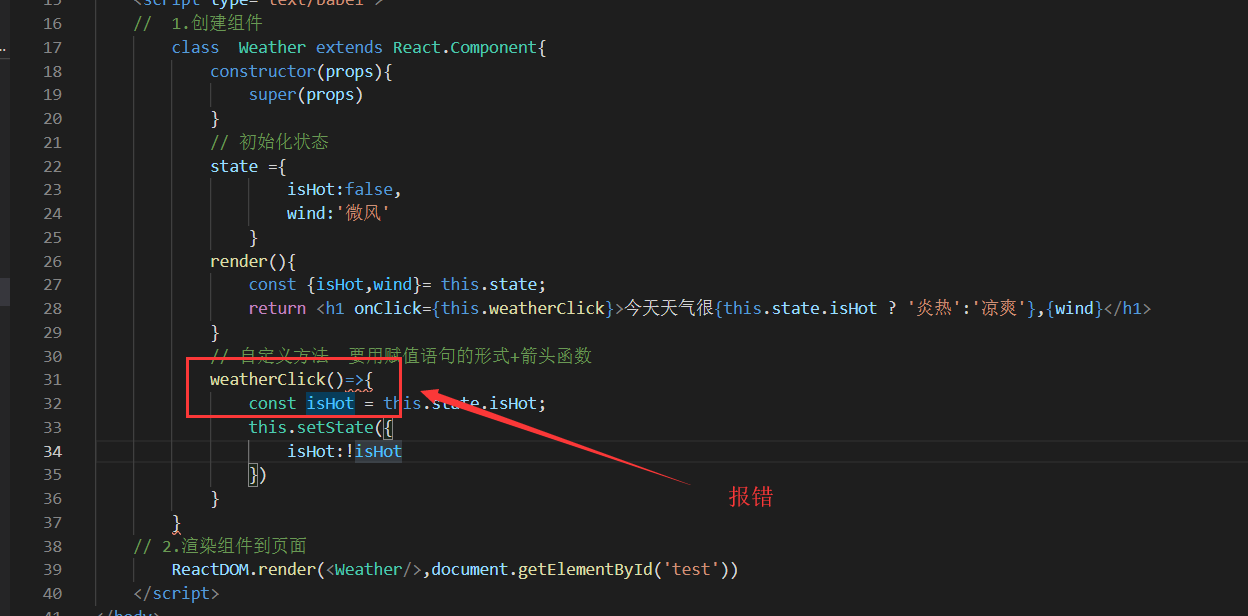Click 'ReactDOM' on line 39
1248x616 pixels.
tap(210, 569)
